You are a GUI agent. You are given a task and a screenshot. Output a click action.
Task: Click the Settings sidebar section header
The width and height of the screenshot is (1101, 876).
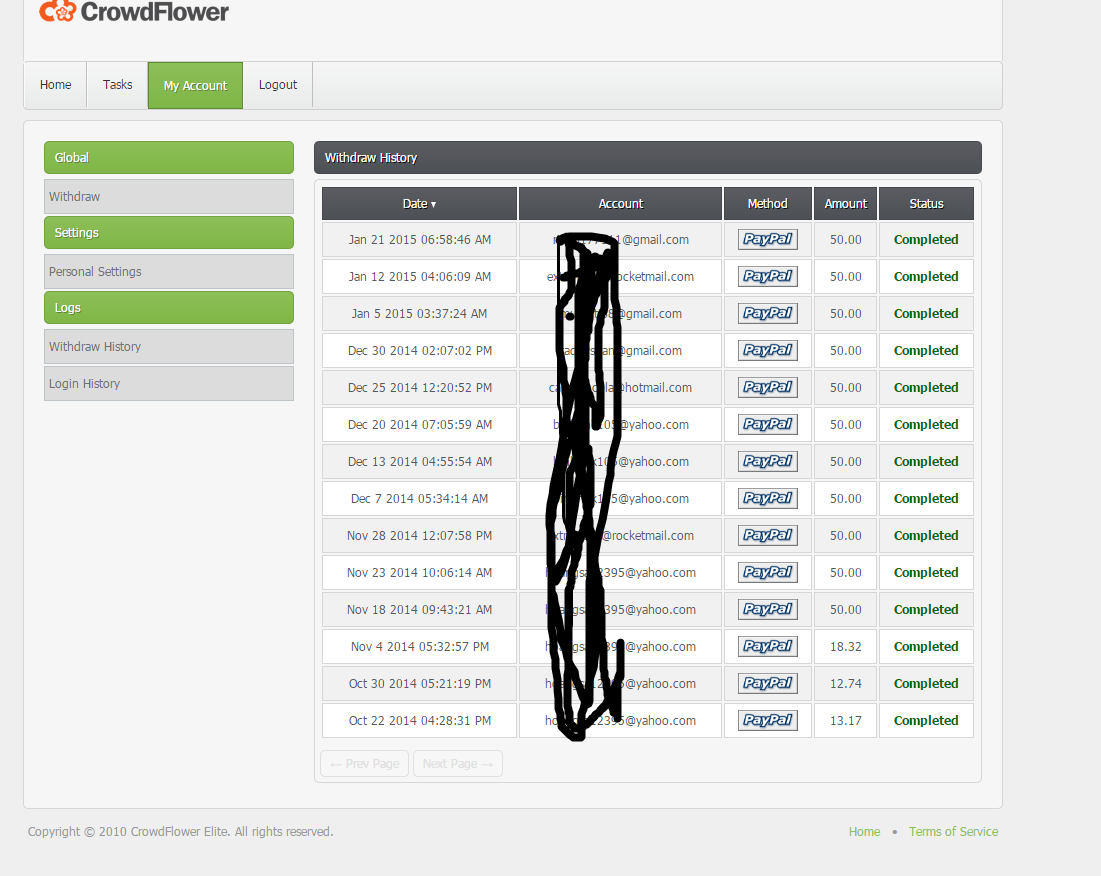[169, 232]
